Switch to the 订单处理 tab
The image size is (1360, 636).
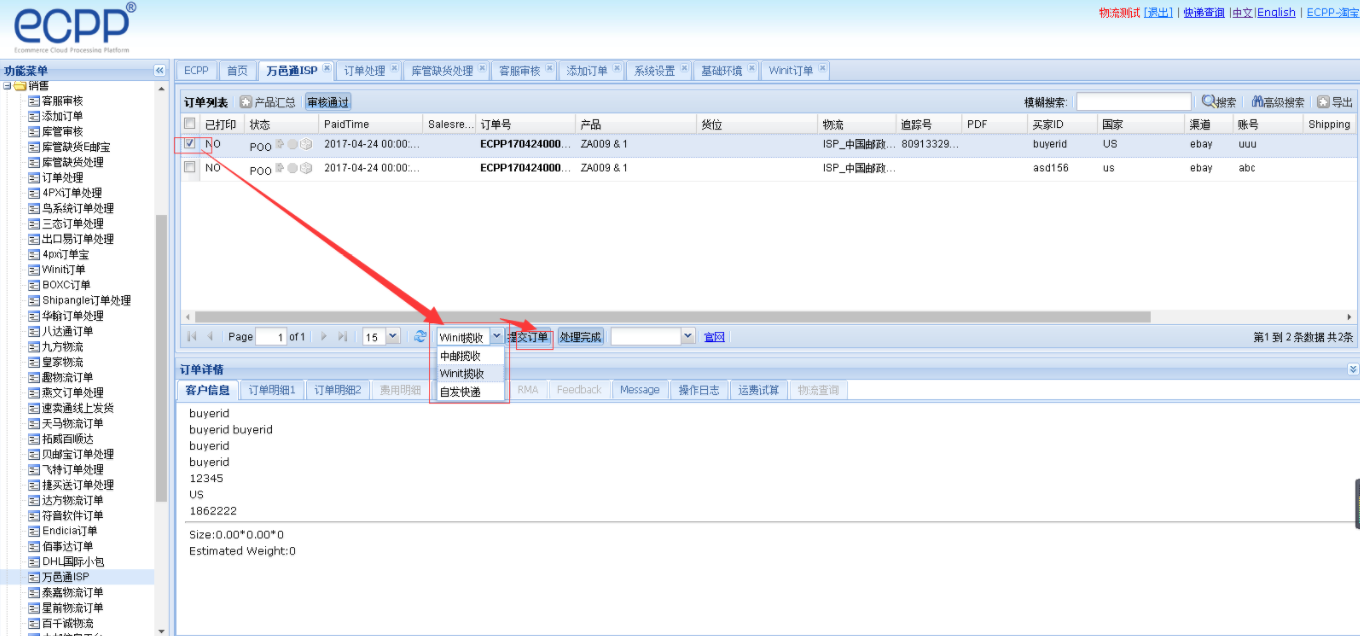(364, 71)
